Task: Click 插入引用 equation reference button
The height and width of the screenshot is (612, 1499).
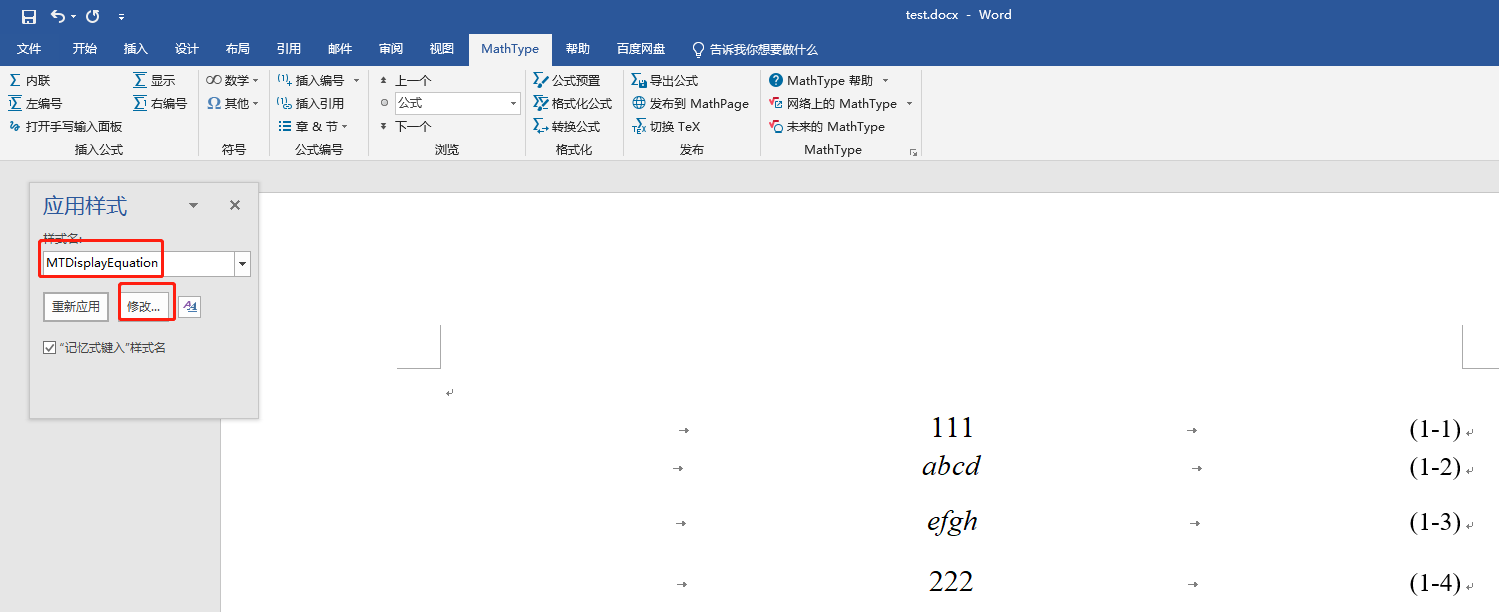Action: click(310, 103)
